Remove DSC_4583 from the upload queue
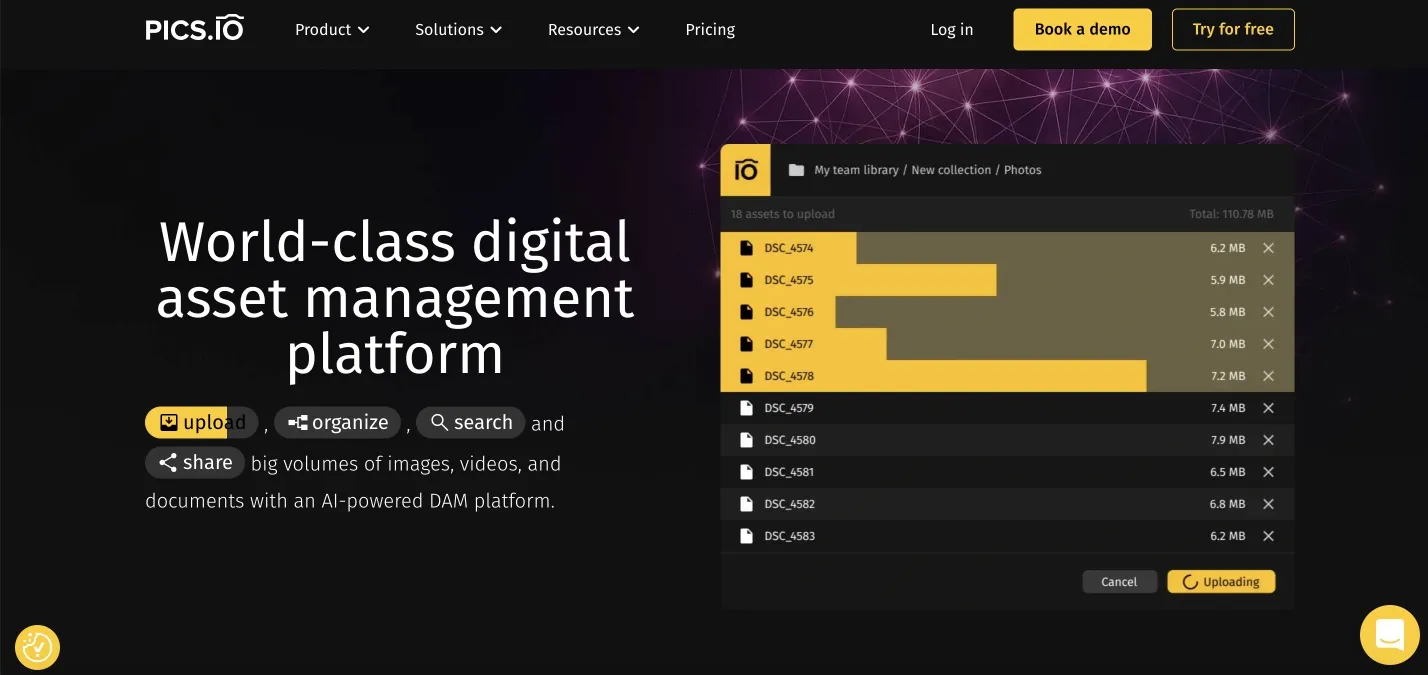This screenshot has width=1428, height=675. click(1268, 536)
